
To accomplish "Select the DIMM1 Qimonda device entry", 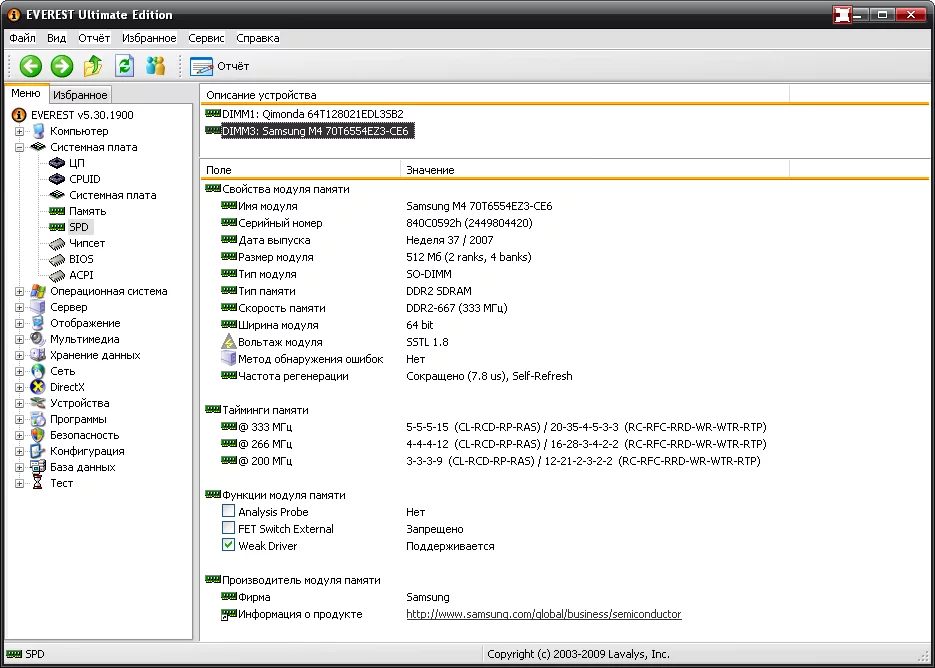I will pyautogui.click(x=312, y=114).
